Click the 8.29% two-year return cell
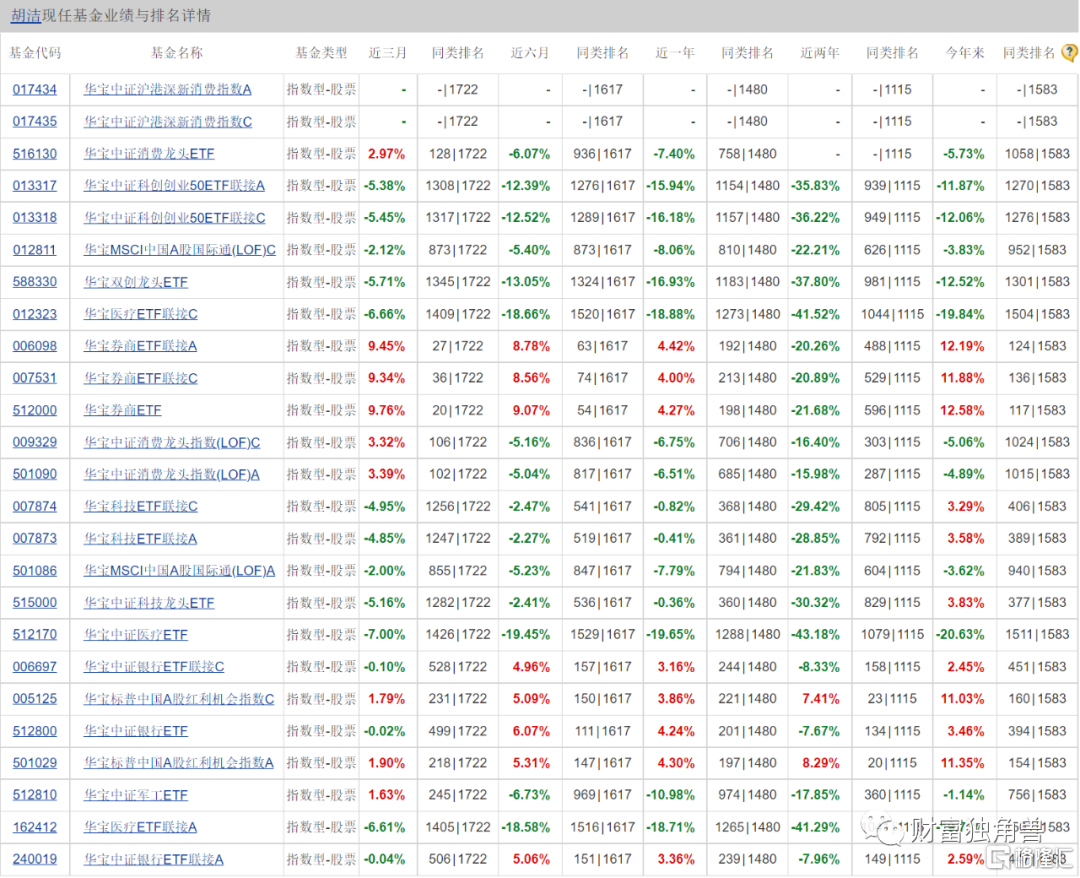Viewport: 1080px width, 878px height. (821, 762)
